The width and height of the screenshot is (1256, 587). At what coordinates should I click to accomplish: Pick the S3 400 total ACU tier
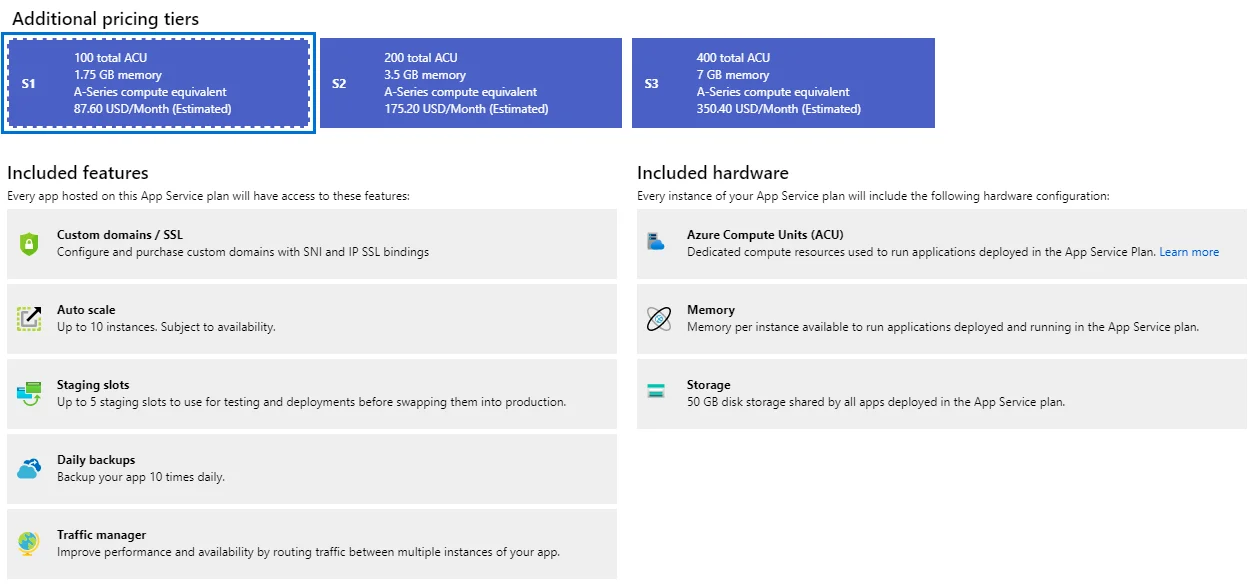783,83
